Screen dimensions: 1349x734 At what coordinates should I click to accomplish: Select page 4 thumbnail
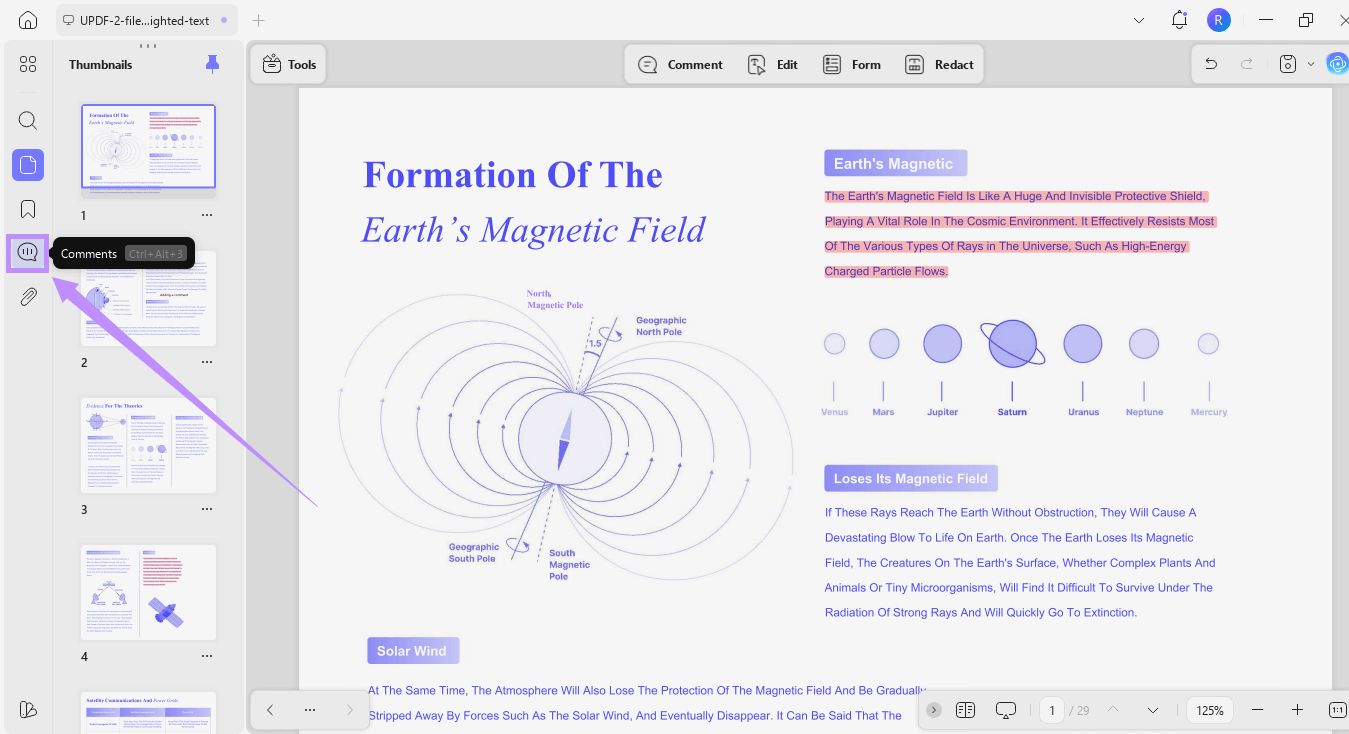(x=148, y=592)
